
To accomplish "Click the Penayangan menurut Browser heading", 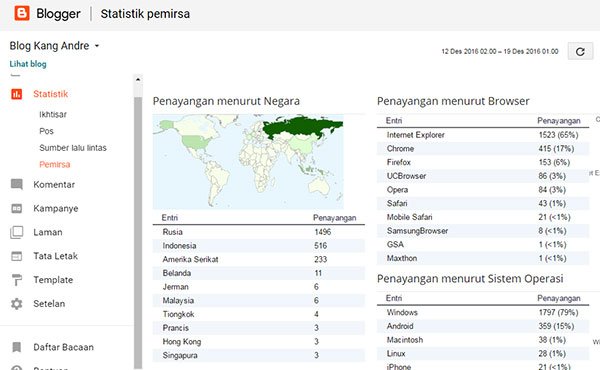I will pos(453,101).
